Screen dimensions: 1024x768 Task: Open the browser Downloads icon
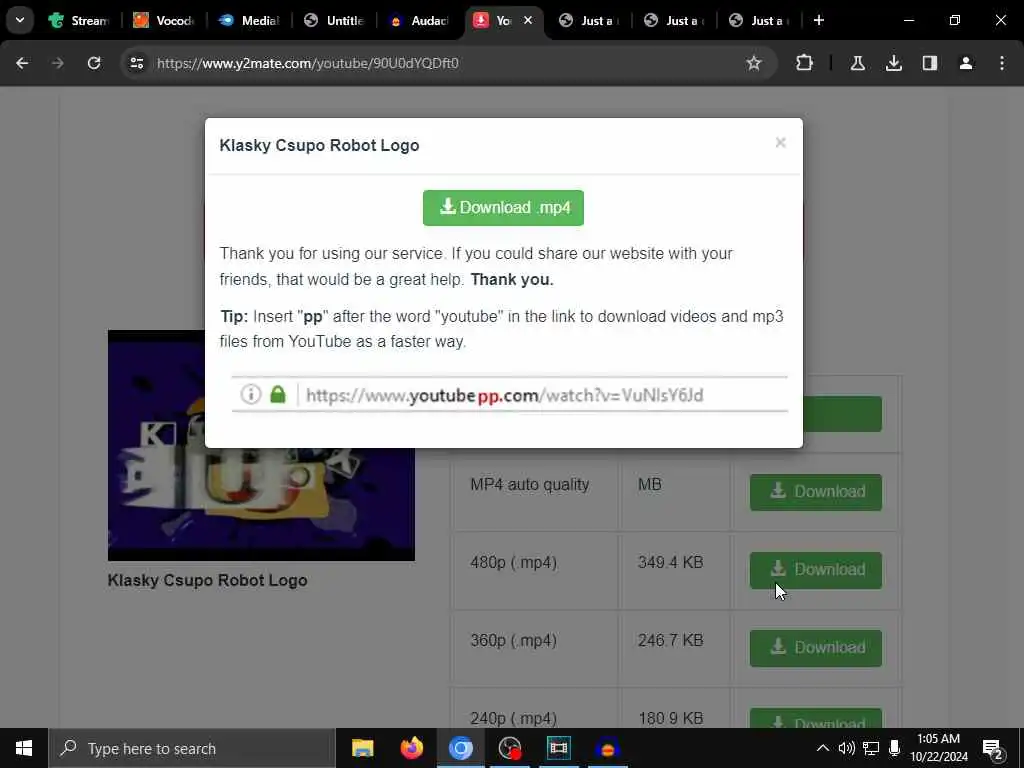coord(893,63)
